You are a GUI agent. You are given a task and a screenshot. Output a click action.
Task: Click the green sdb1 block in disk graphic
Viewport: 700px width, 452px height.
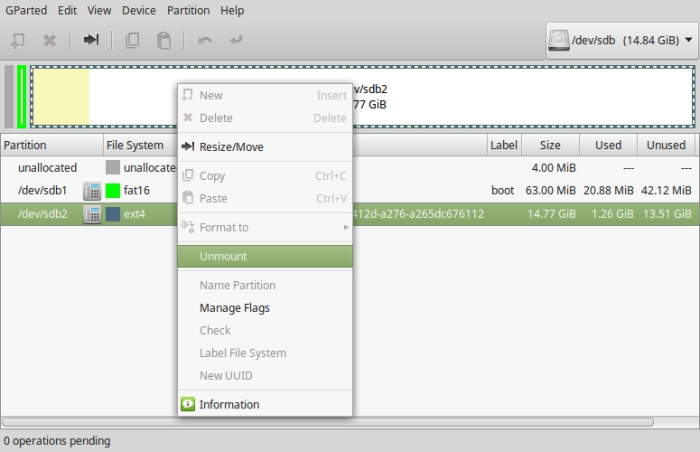tap(21, 97)
